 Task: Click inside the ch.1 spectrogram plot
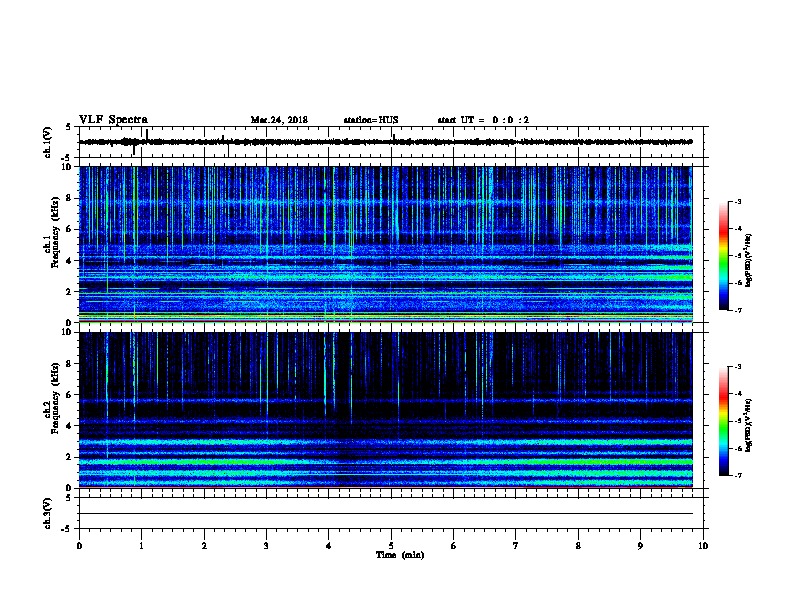(x=386, y=244)
